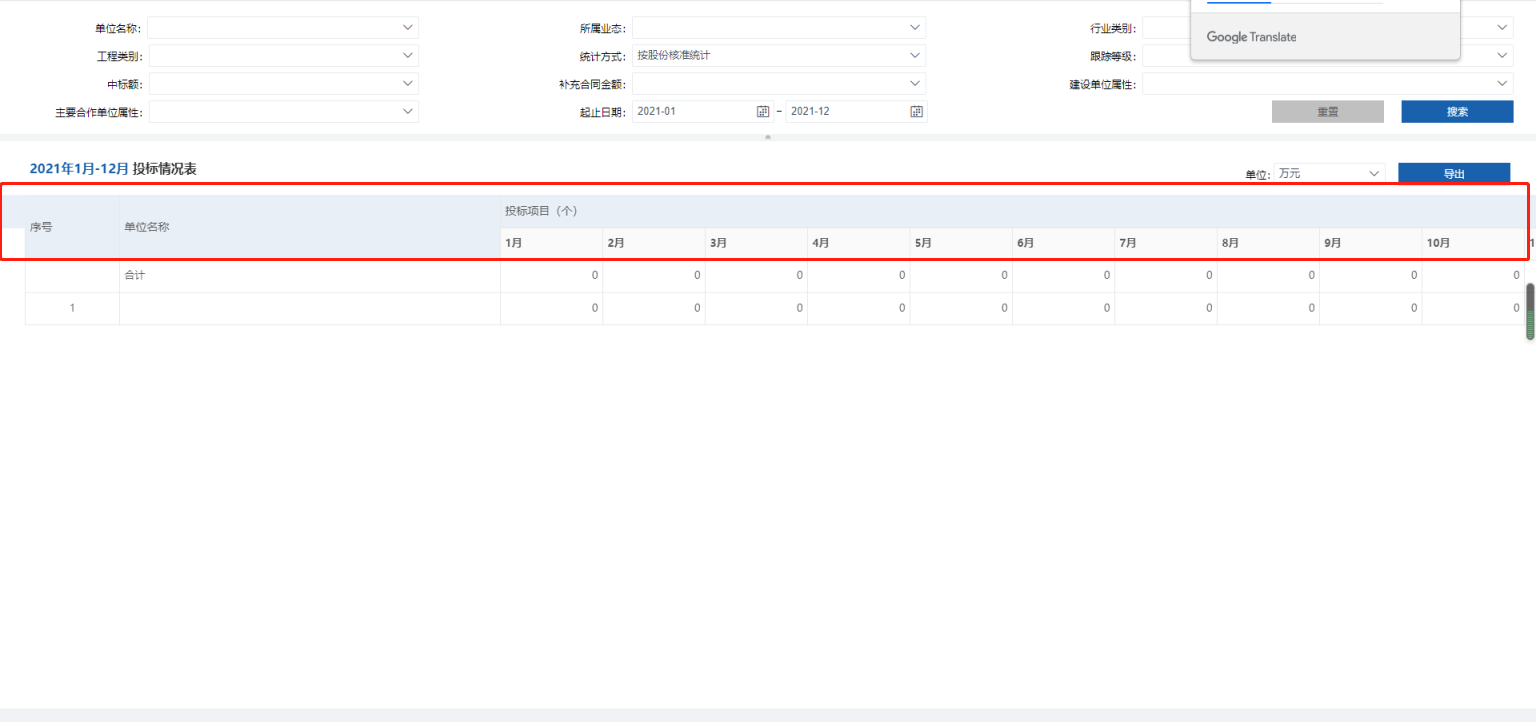Open the 中标额 dropdown
Screen dimensions: 1536x722
(x=283, y=84)
